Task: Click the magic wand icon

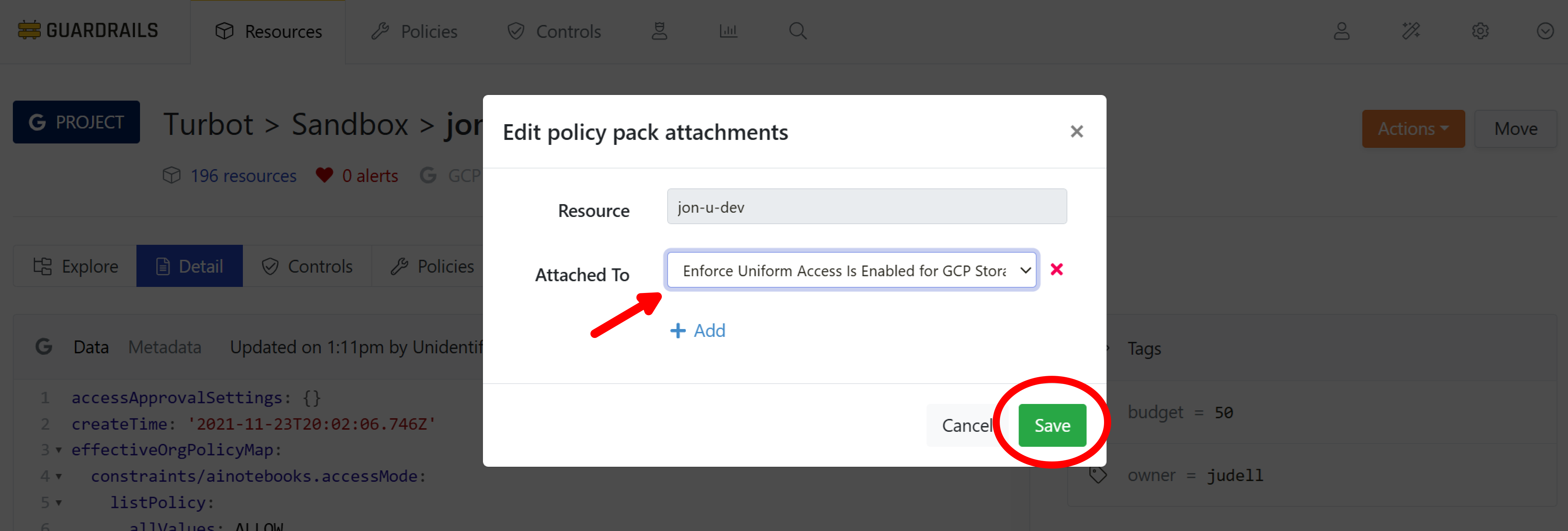Action: coord(1411,31)
